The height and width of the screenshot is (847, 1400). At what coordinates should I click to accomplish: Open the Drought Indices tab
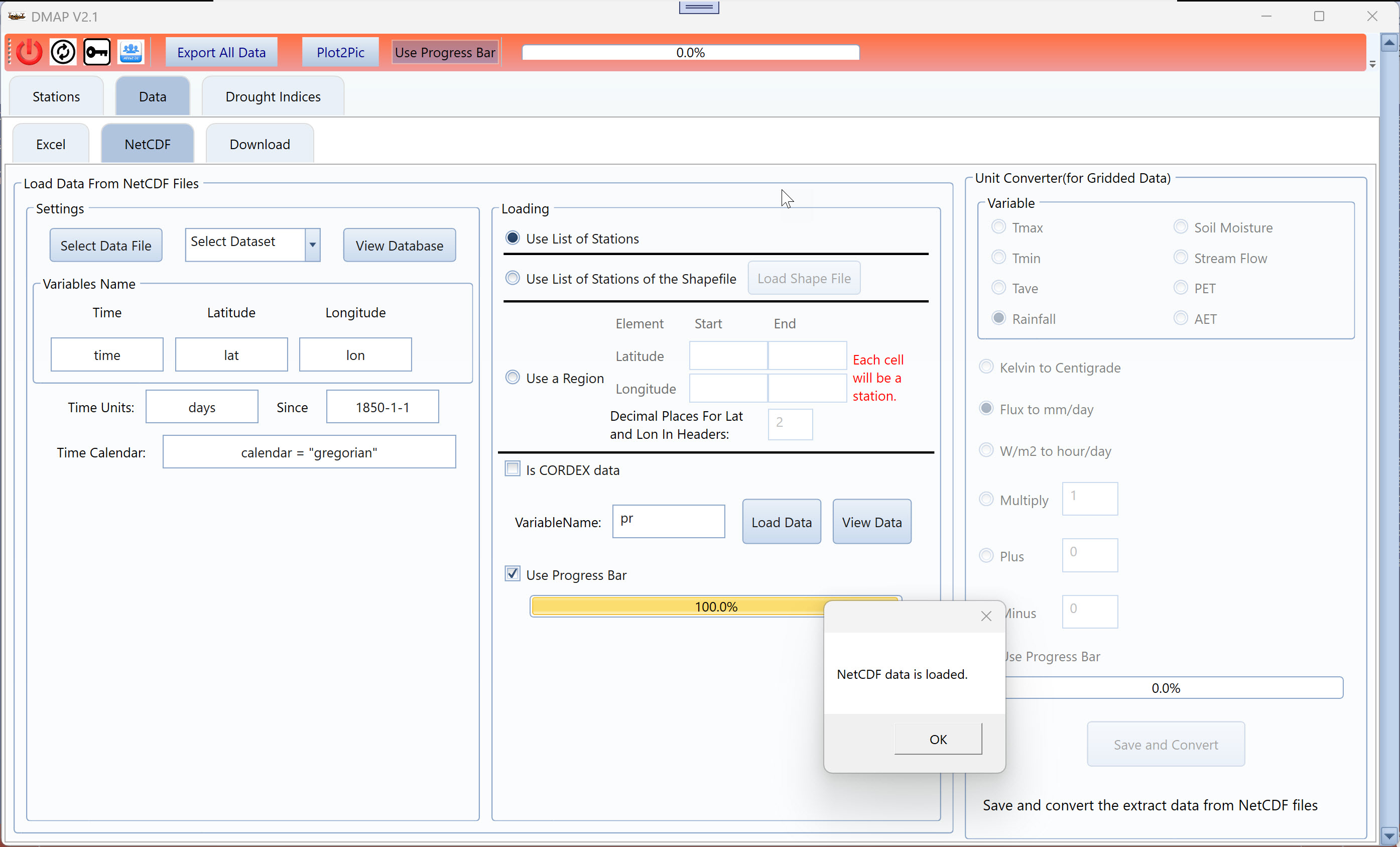pos(273,96)
